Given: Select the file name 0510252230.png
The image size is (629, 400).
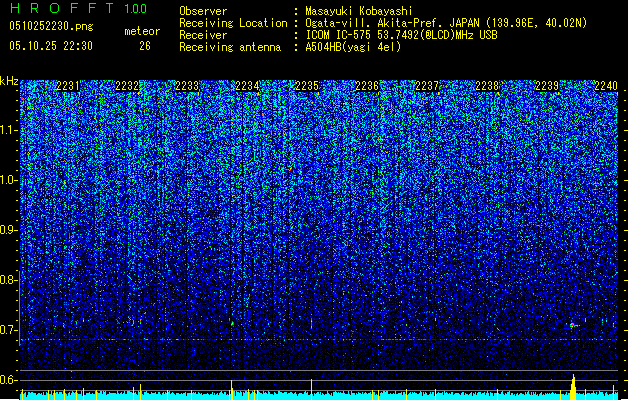Looking at the screenshot, I should click(51, 26).
